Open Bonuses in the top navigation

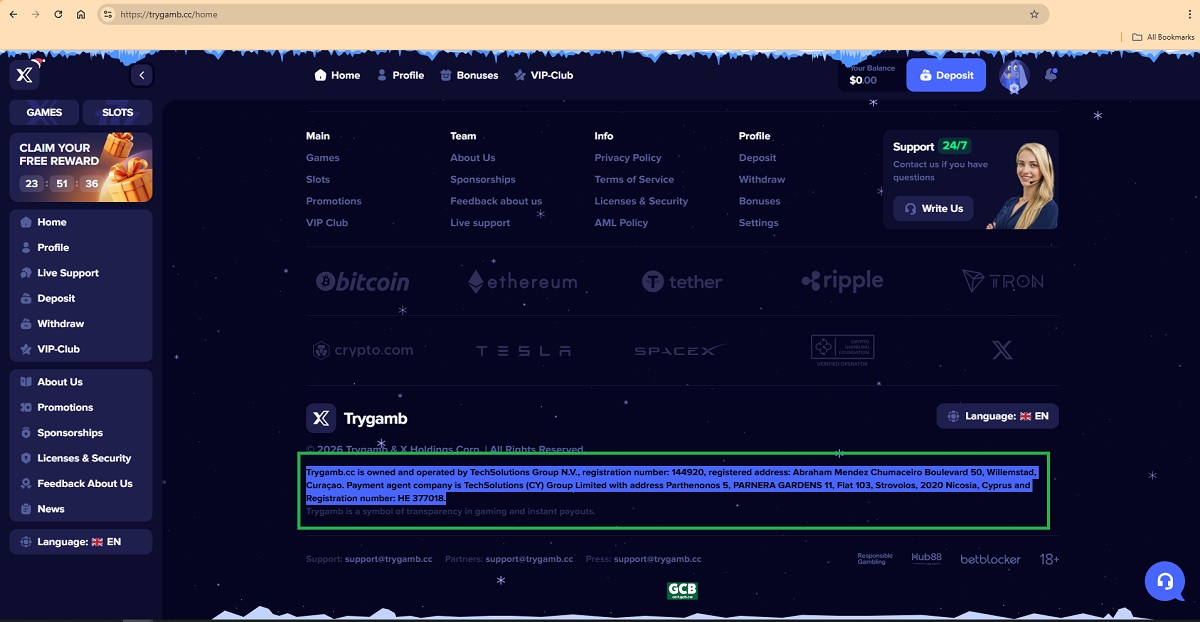tap(469, 75)
